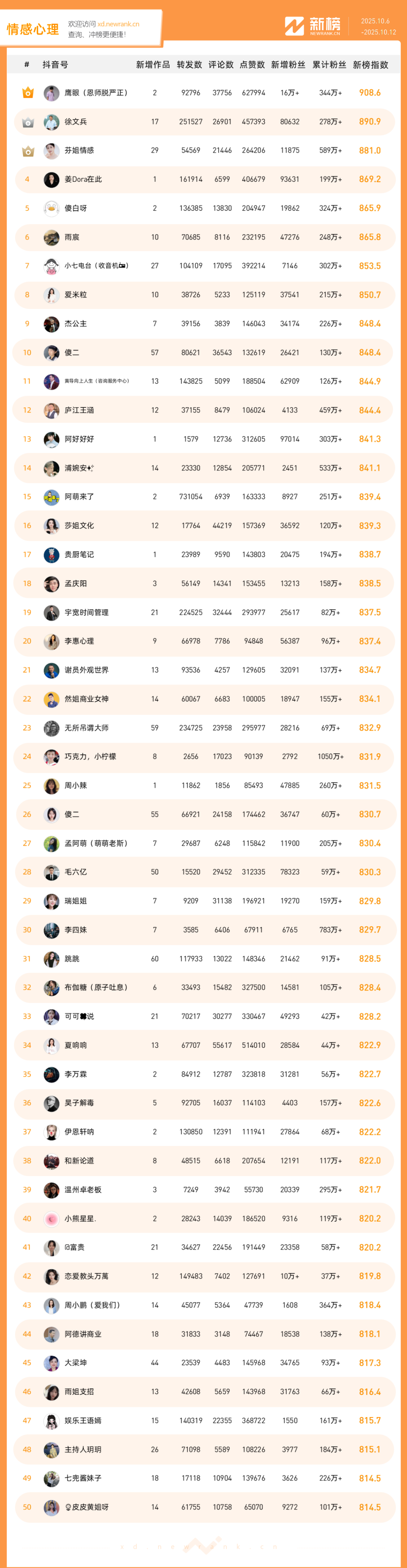Click the bronze third-place medal icon
The image size is (407, 1568).
click(x=28, y=151)
